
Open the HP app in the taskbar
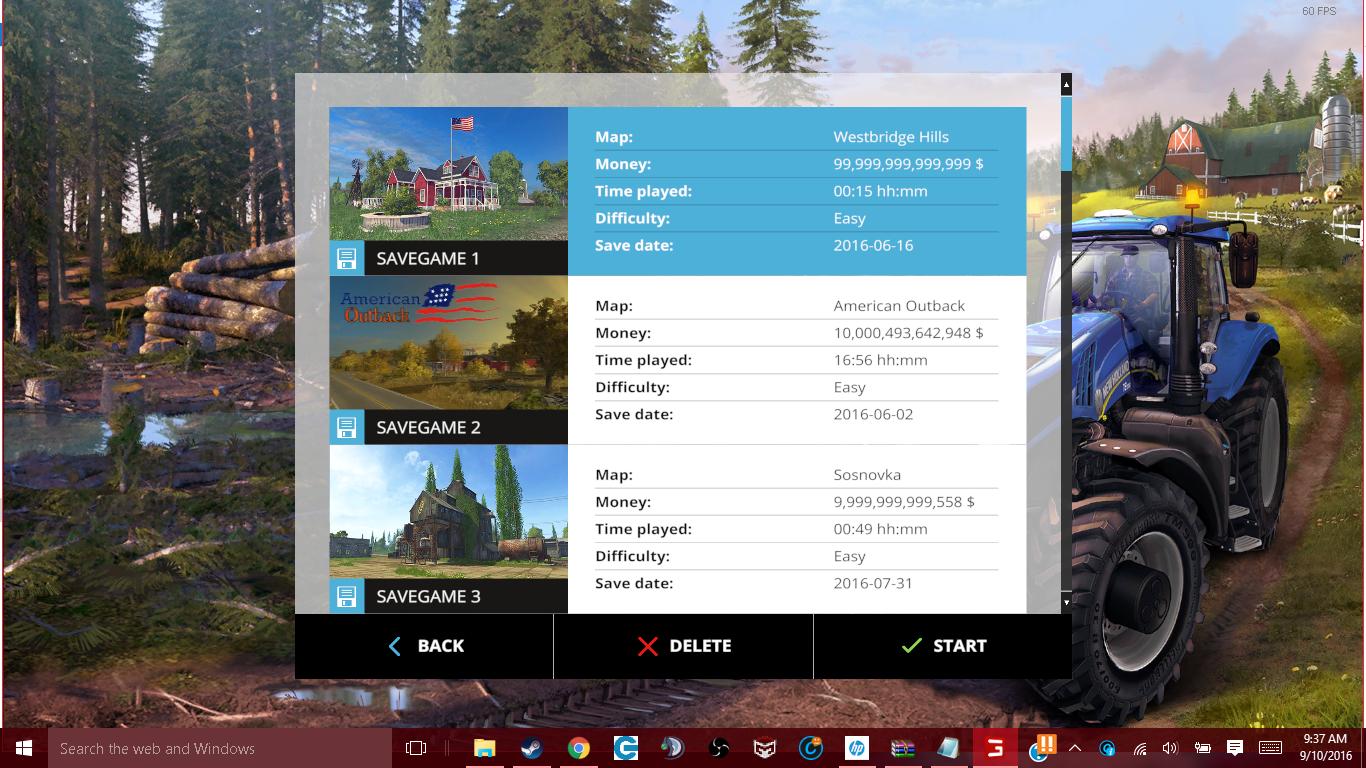click(x=856, y=748)
